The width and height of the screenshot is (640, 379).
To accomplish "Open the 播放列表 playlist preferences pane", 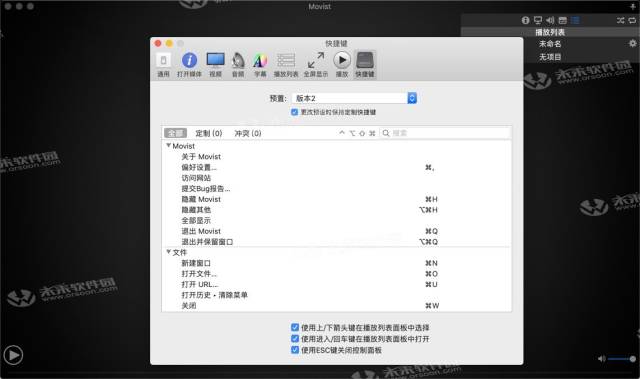I will [x=286, y=64].
